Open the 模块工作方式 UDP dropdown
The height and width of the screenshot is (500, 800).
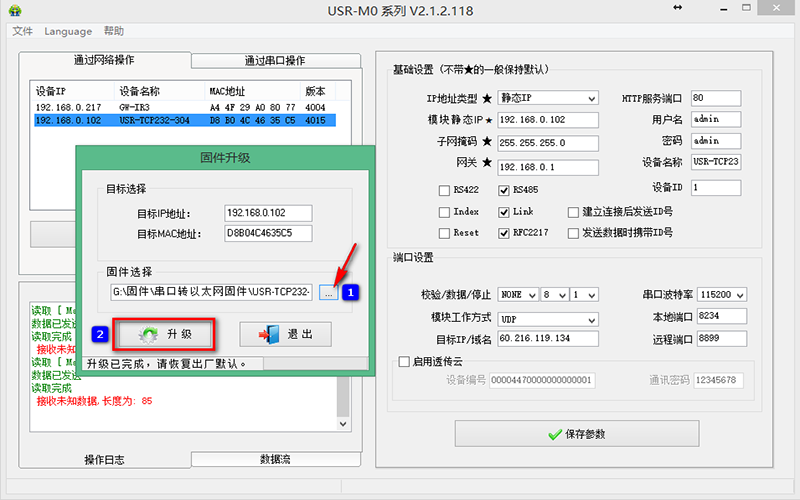591,317
